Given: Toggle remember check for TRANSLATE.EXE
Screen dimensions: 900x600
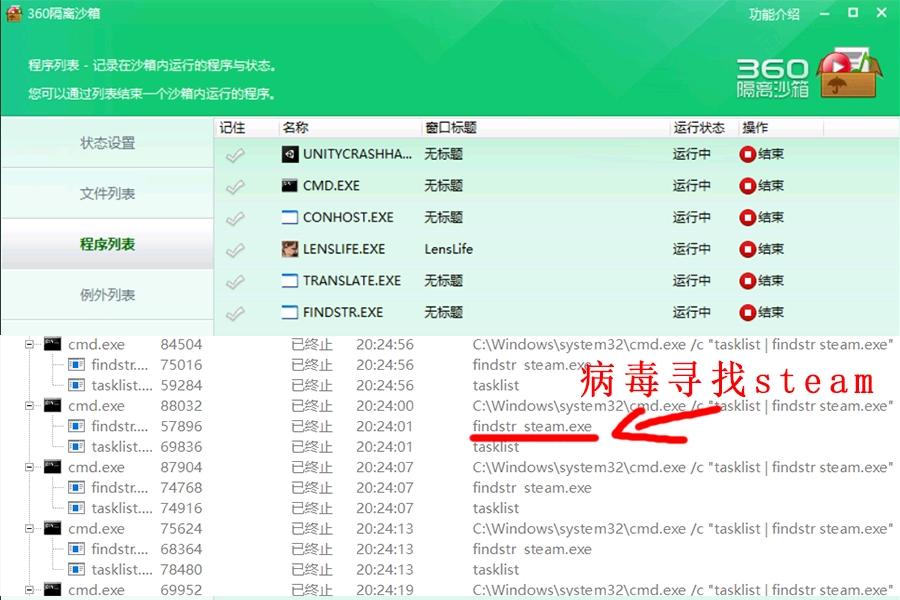Looking at the screenshot, I should [235, 281].
